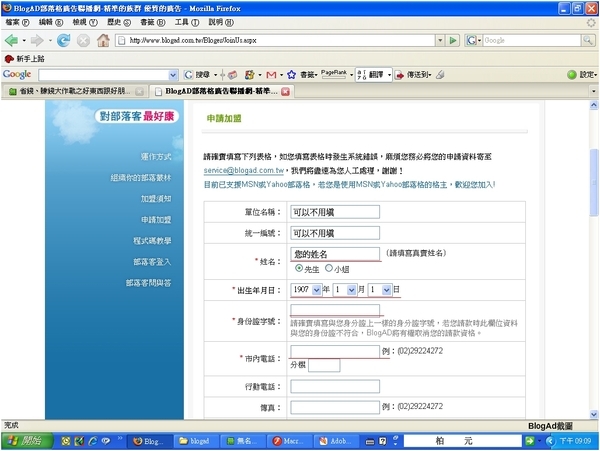Click the page vertical scrollbar thumb

coord(594,182)
